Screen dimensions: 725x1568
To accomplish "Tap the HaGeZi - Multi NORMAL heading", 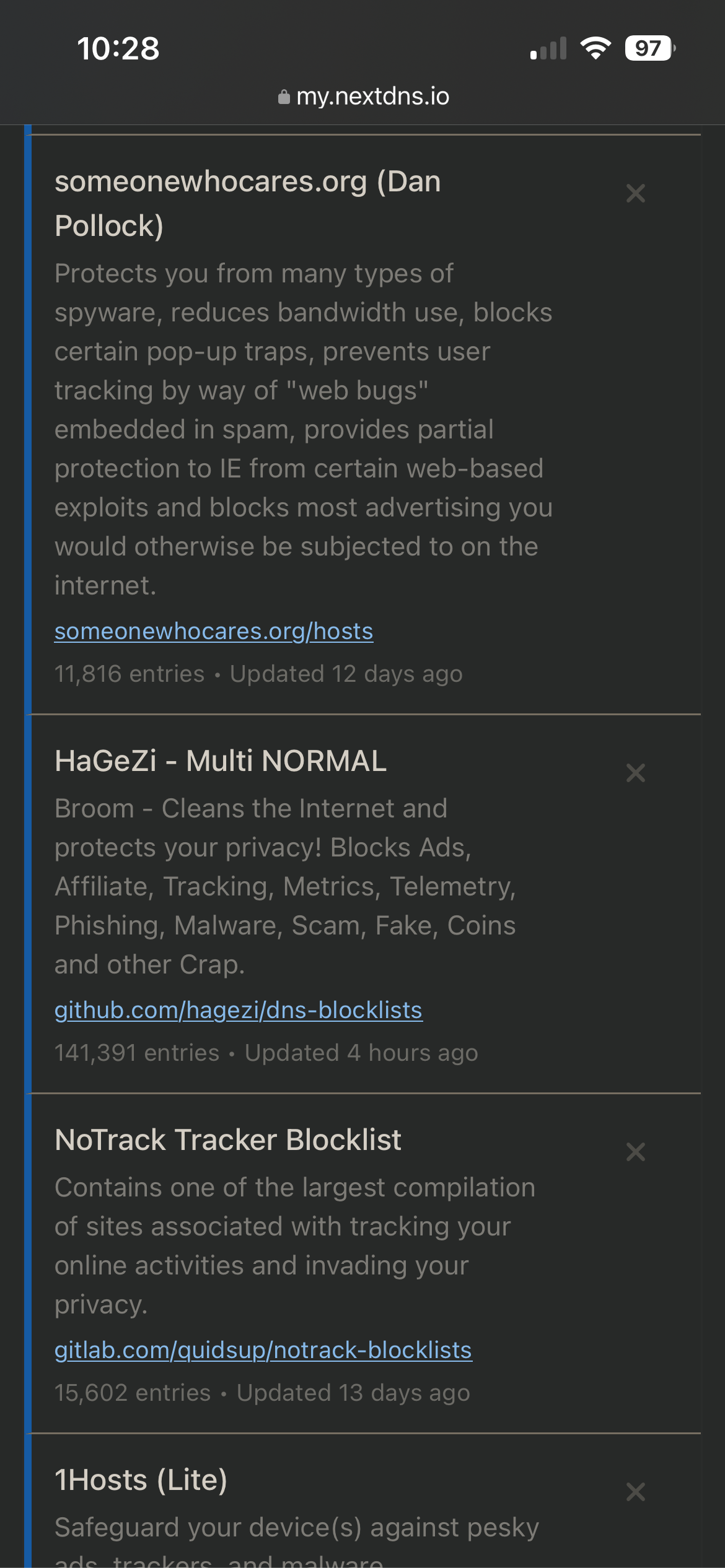I will click(x=221, y=761).
